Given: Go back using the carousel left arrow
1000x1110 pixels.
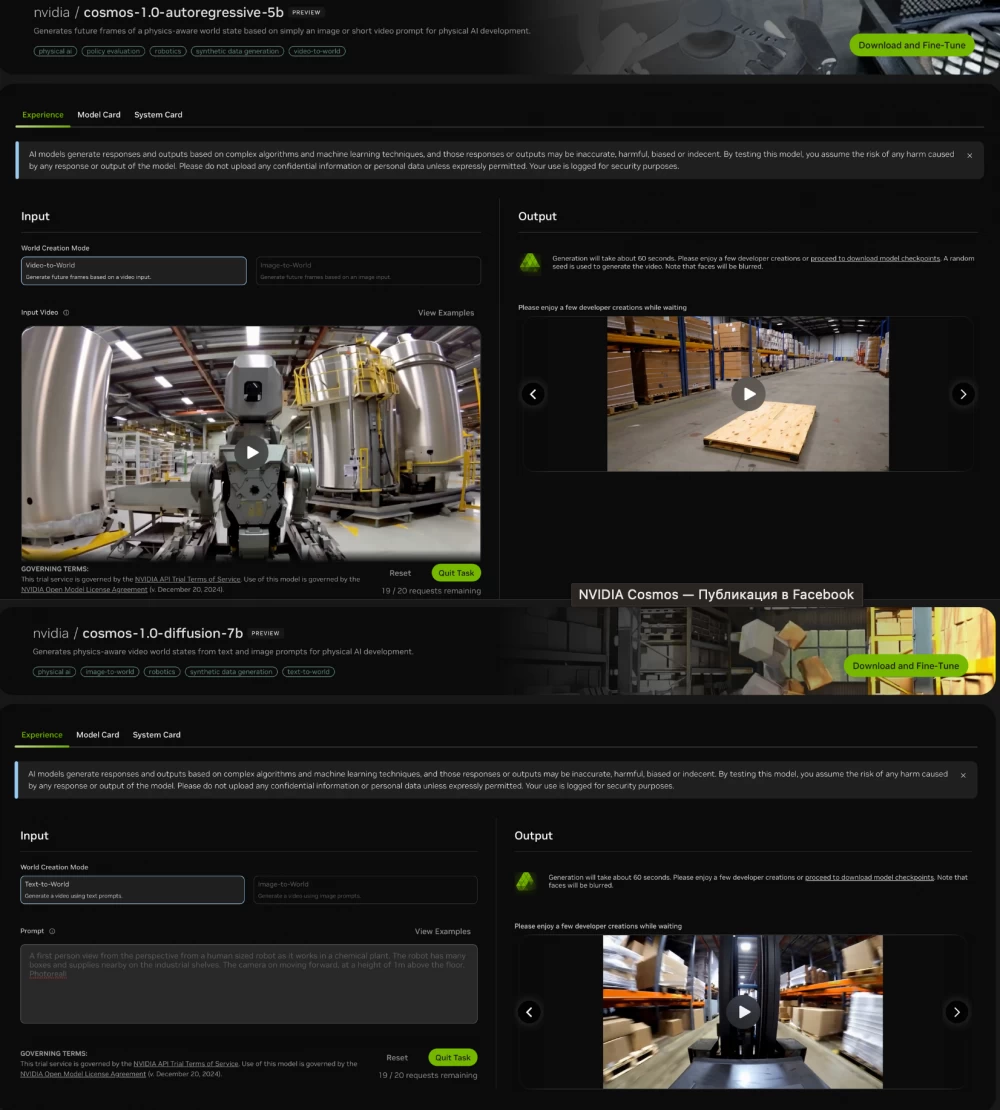Looking at the screenshot, I should pyautogui.click(x=533, y=393).
